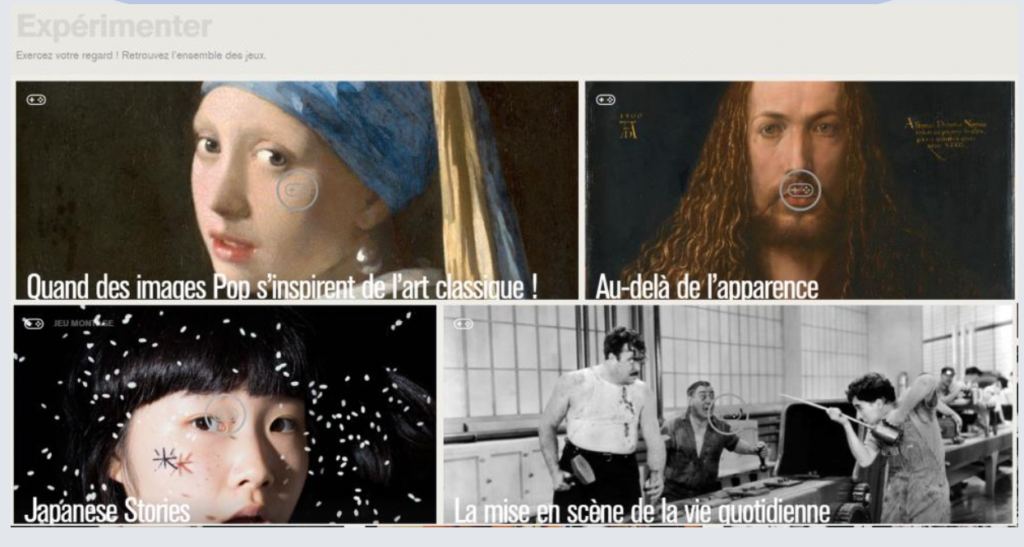Image resolution: width=1024 pixels, height=547 pixels.
Task: Click circular icon in center of factory scene
Action: click(x=728, y=414)
